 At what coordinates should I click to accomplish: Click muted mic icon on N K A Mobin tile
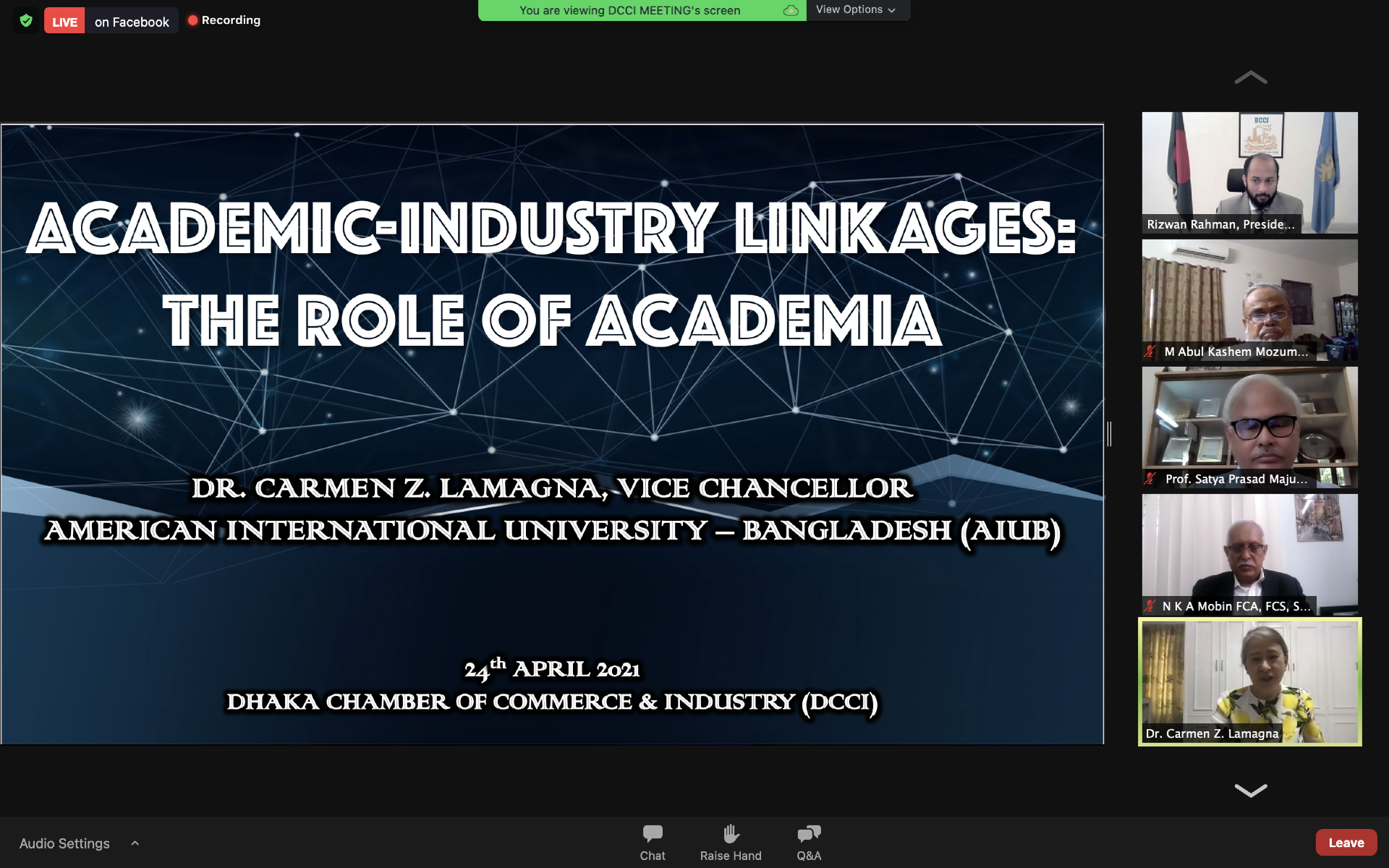1150,606
